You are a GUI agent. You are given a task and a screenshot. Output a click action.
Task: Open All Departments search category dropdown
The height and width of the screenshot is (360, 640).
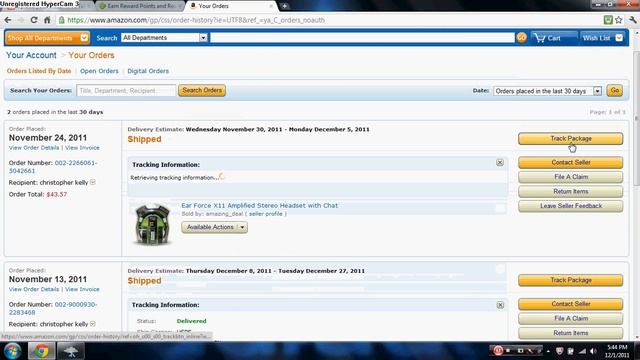coord(164,38)
